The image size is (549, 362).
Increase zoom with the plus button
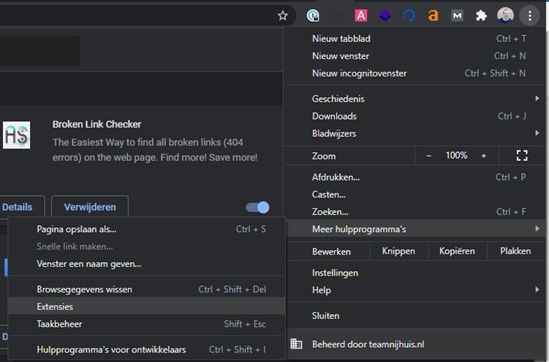pos(484,156)
